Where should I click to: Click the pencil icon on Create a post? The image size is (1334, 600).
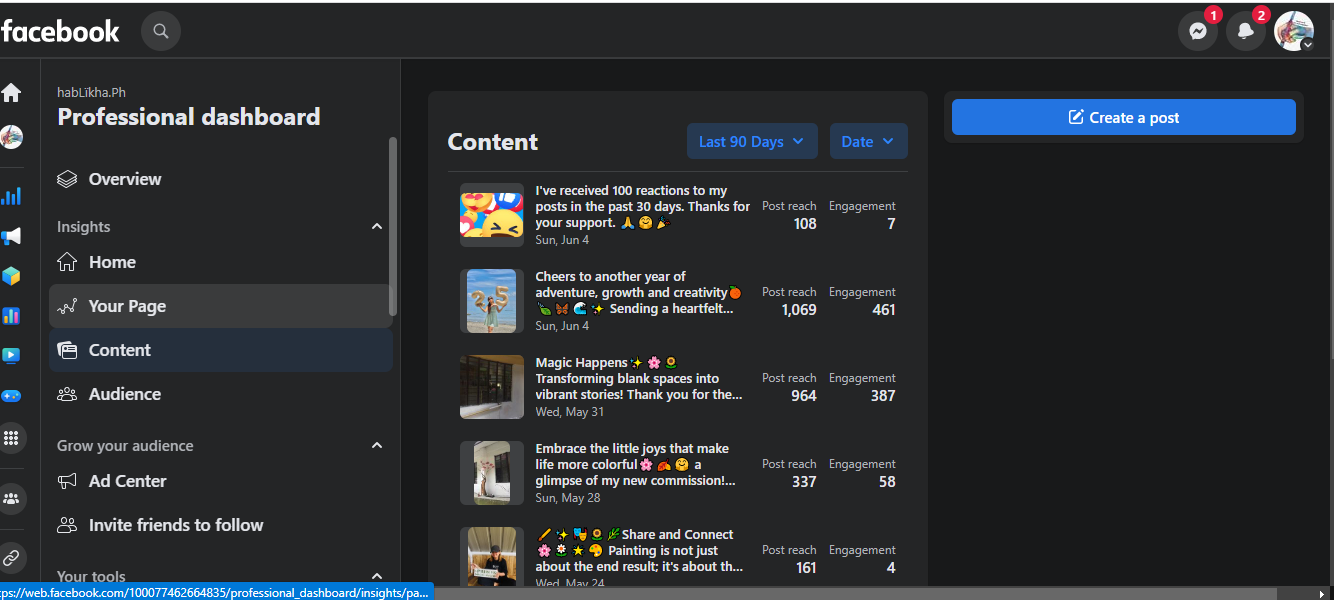click(x=1076, y=117)
